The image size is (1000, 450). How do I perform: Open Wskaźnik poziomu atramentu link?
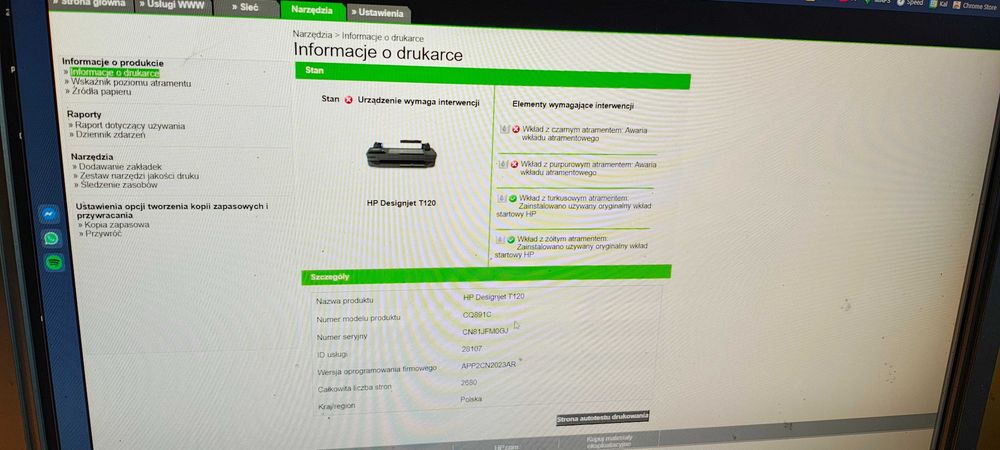131,83
